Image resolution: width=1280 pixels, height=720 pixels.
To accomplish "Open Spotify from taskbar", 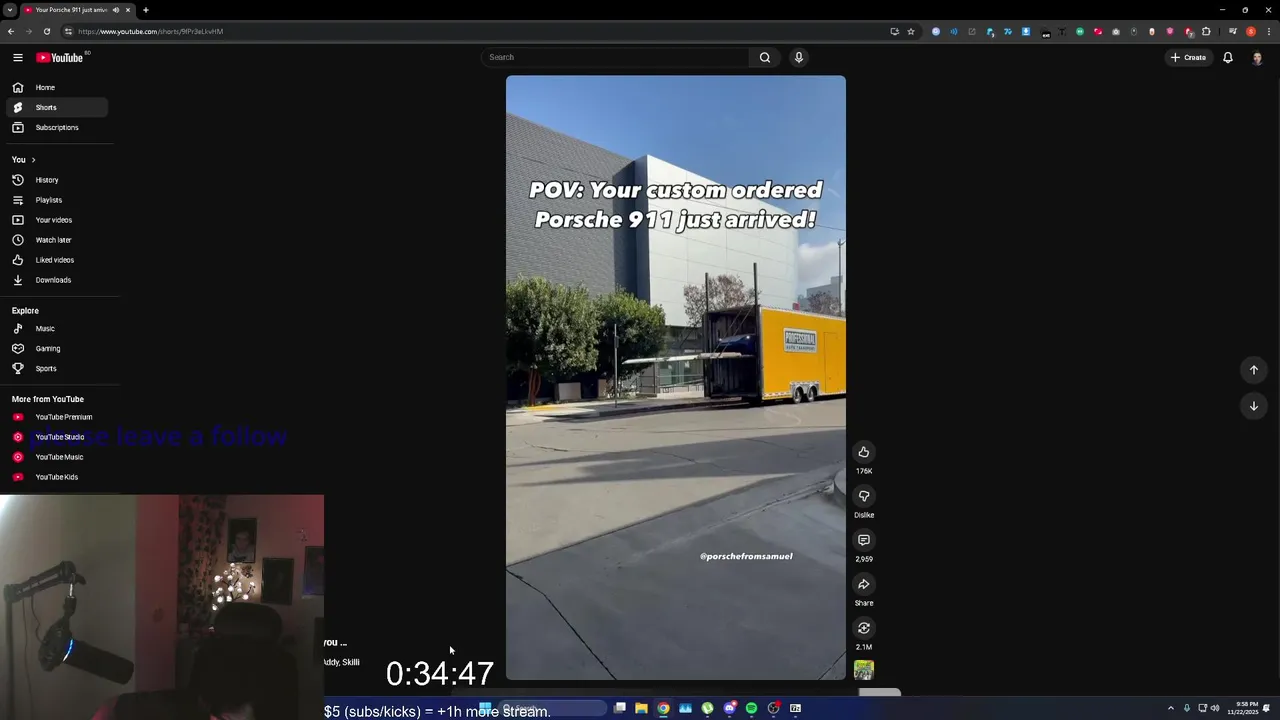I will point(751,708).
